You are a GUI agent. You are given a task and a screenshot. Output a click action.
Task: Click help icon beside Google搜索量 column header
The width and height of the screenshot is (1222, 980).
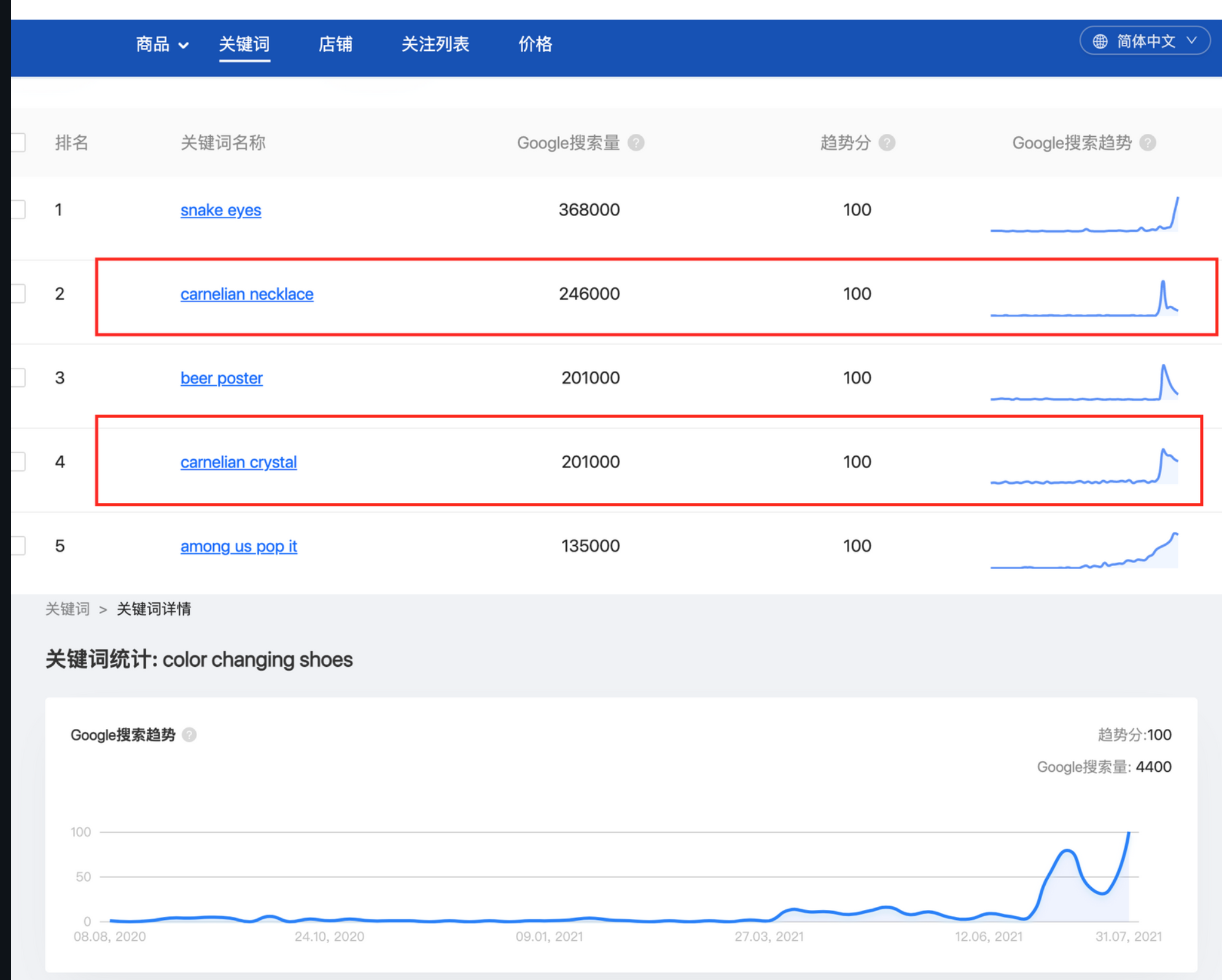[636, 143]
